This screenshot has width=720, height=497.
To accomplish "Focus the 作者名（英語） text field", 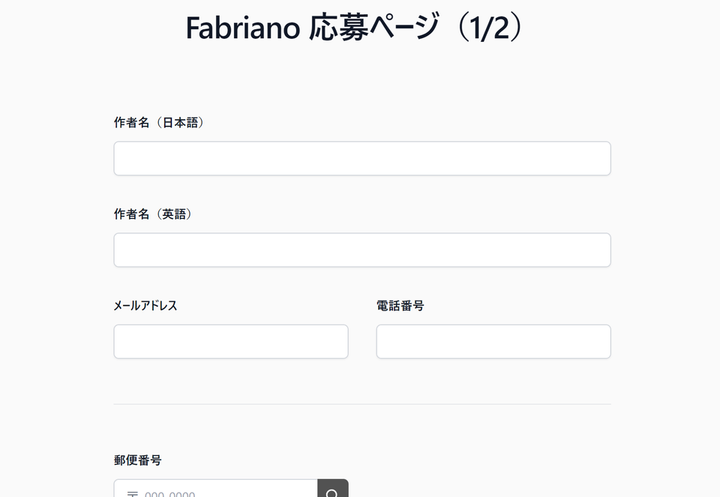I will 362,250.
